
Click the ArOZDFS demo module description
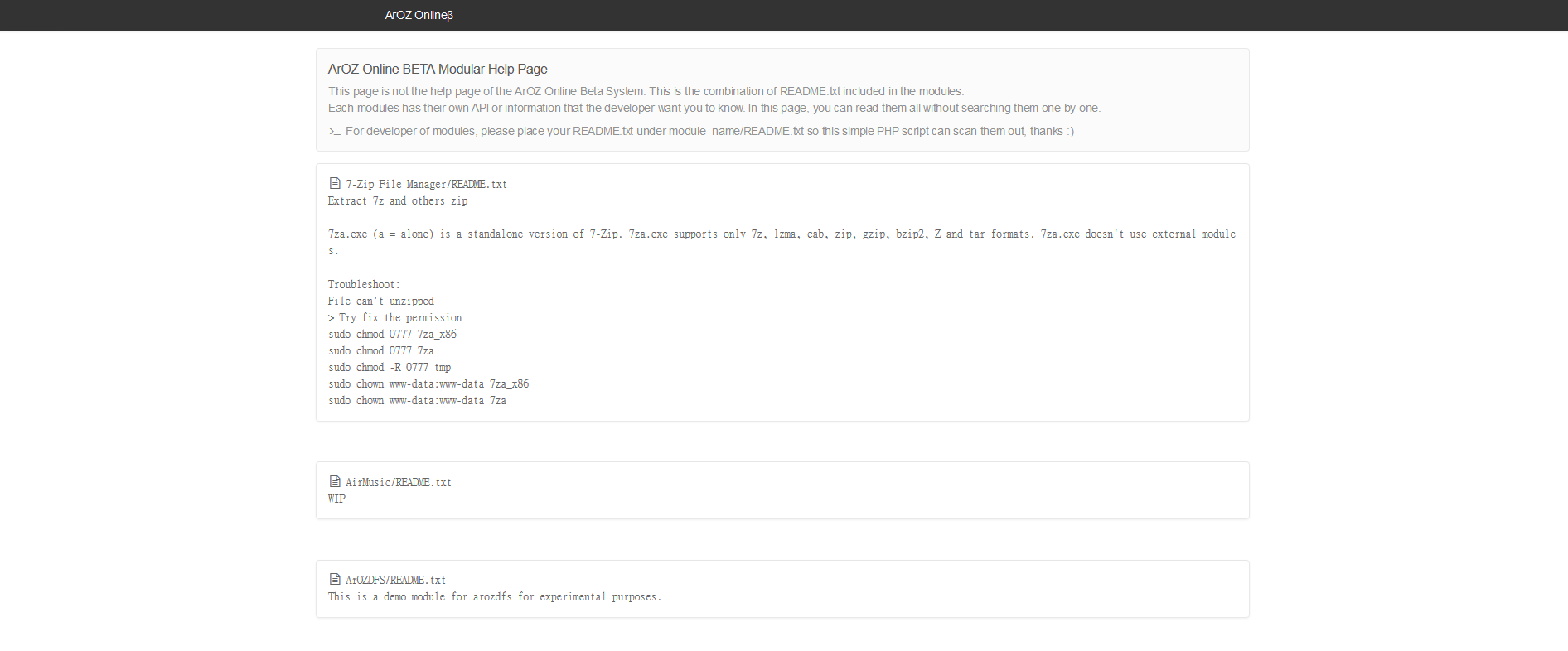pos(495,597)
